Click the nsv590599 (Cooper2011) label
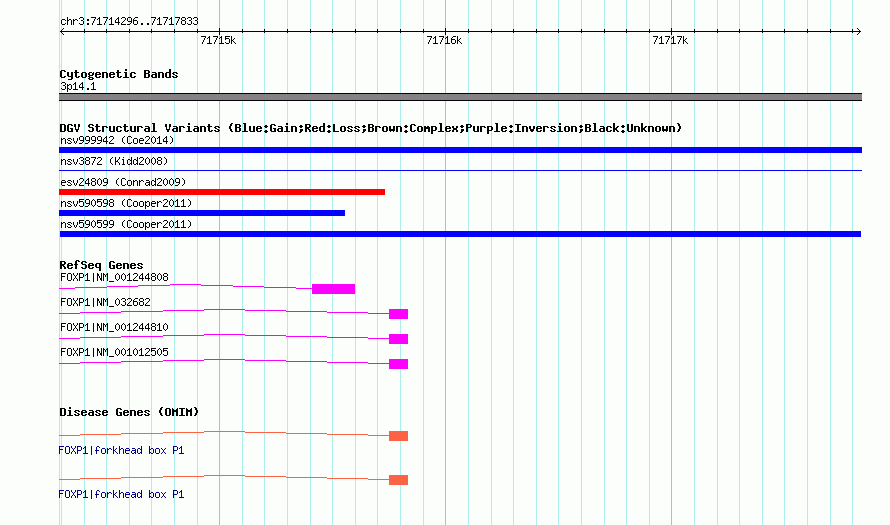 tap(126, 224)
